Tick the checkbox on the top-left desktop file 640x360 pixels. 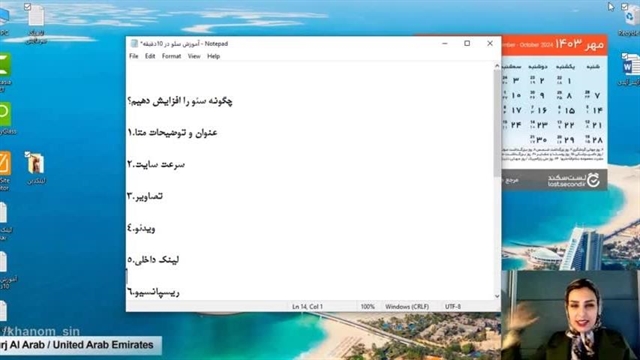[x=27, y=6]
